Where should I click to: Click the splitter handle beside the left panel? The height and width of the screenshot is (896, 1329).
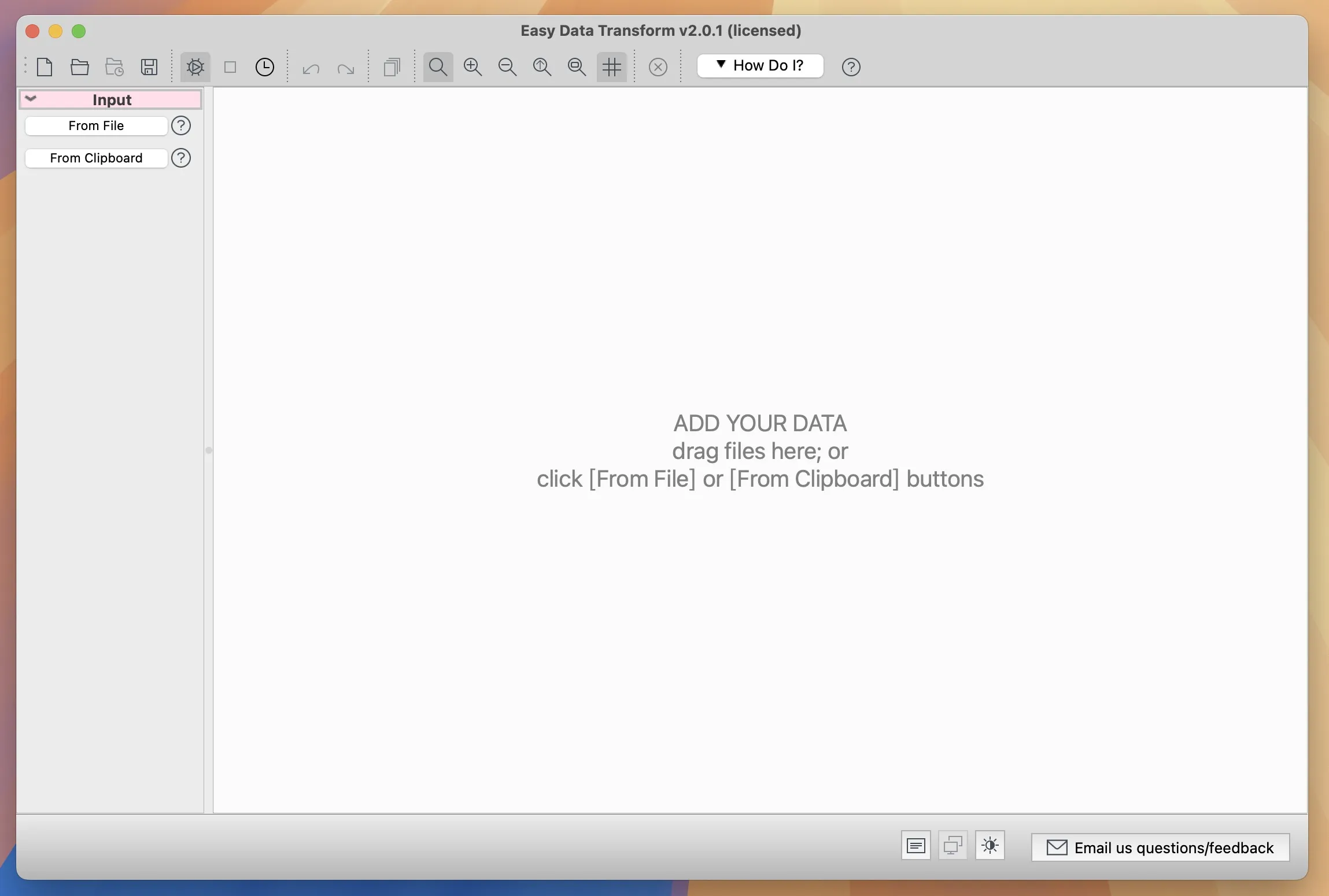(x=209, y=450)
